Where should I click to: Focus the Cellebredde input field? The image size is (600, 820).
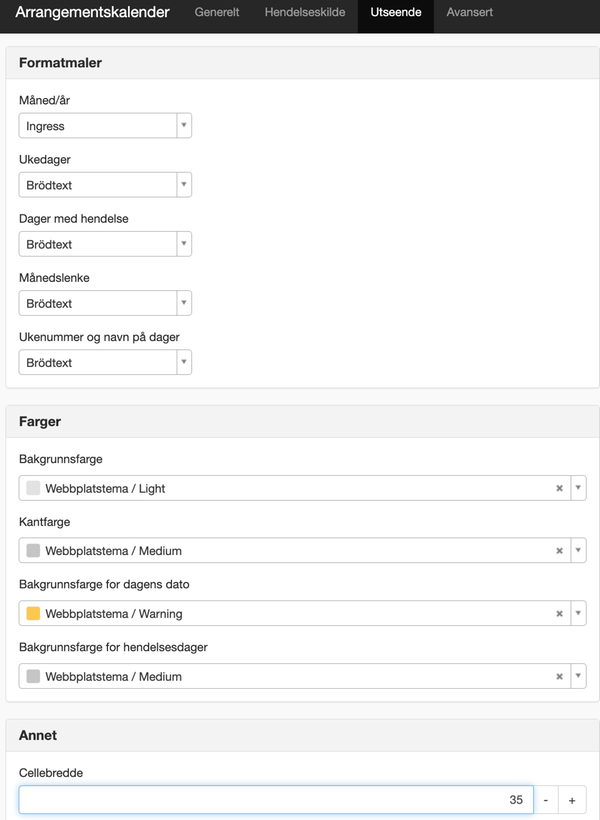tap(276, 800)
